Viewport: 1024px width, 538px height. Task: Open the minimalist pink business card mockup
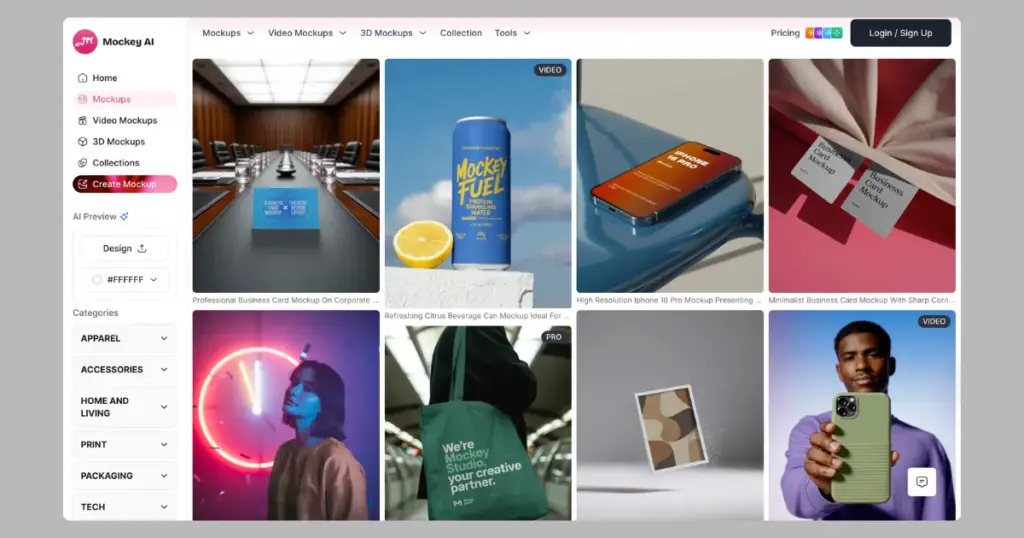[861, 176]
